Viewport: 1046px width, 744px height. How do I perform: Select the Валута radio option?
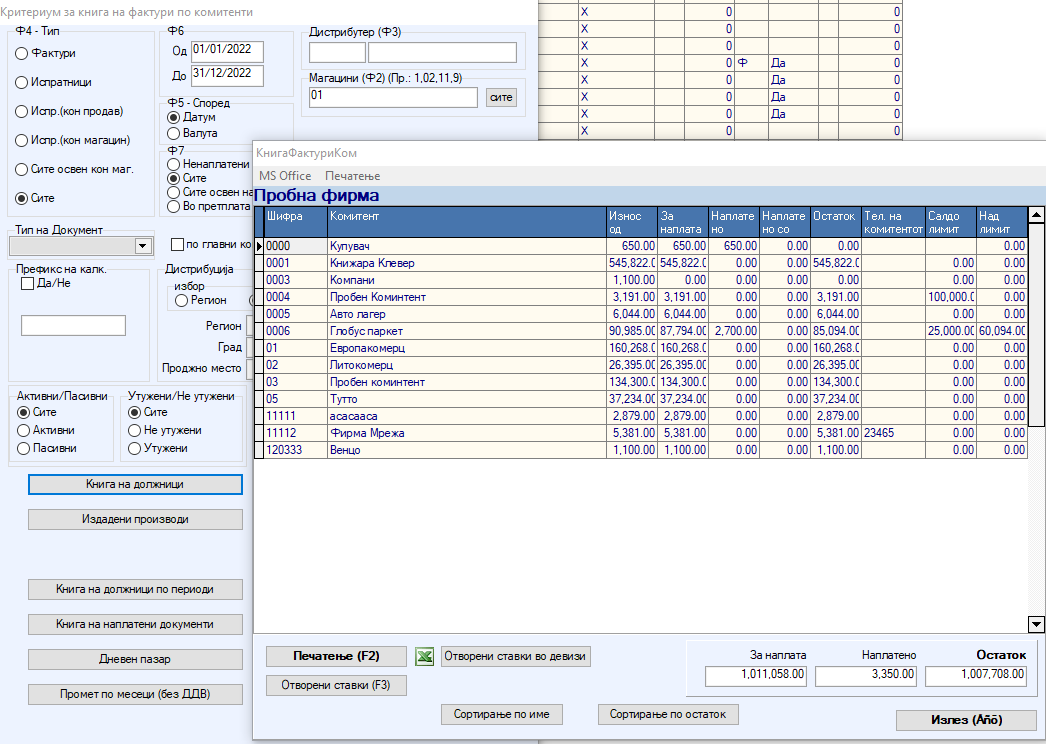click(174, 133)
